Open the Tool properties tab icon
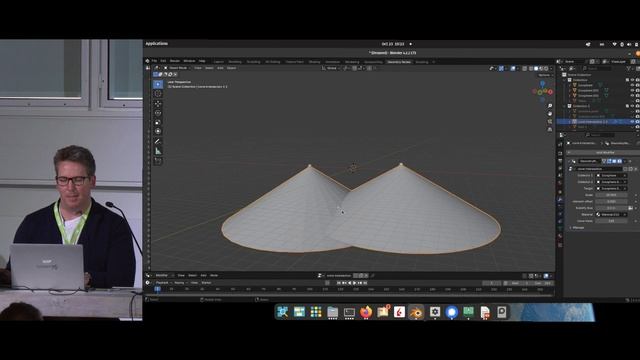Screen dimensions: 640x360 point(560,144)
